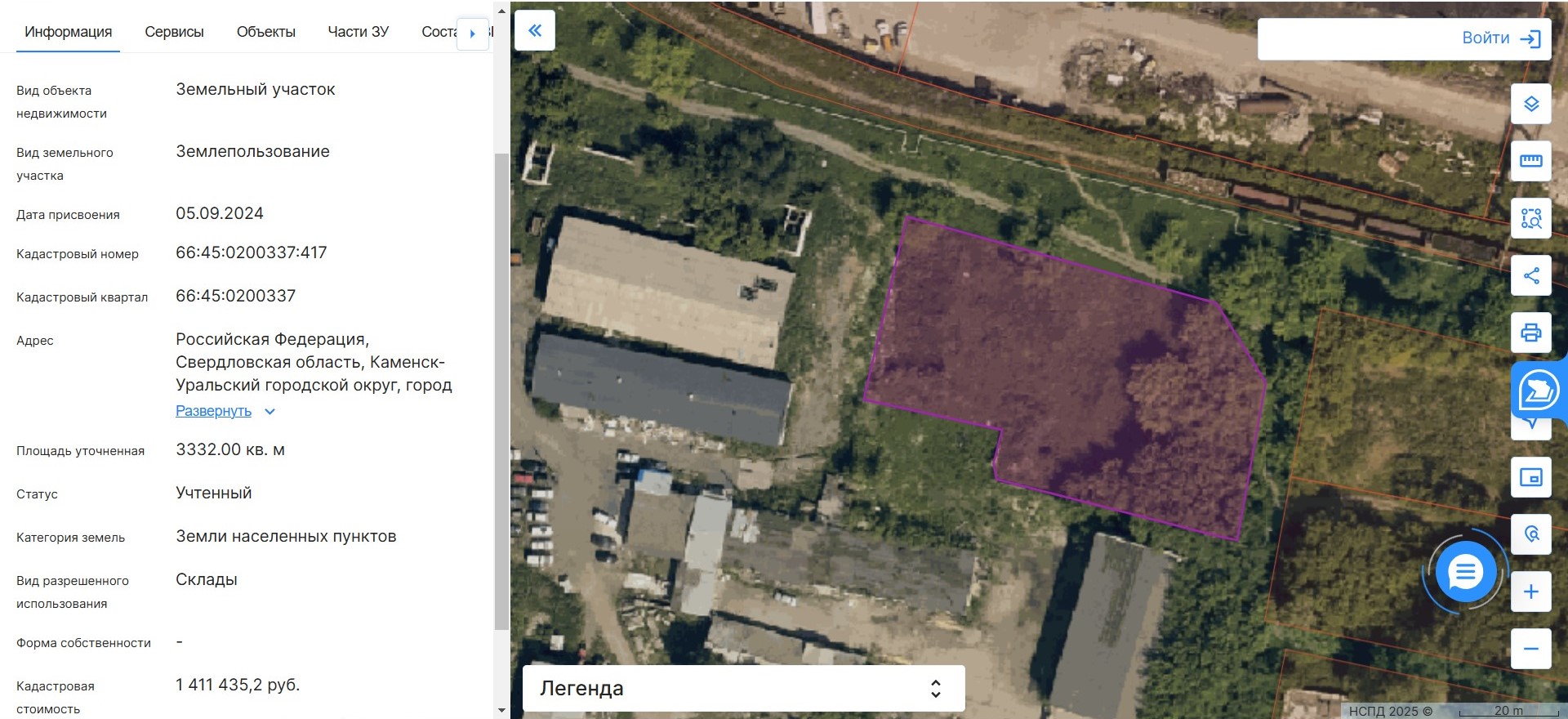The width and height of the screenshot is (1568, 719).
Task: Click the status value Учтенный
Action: point(214,493)
